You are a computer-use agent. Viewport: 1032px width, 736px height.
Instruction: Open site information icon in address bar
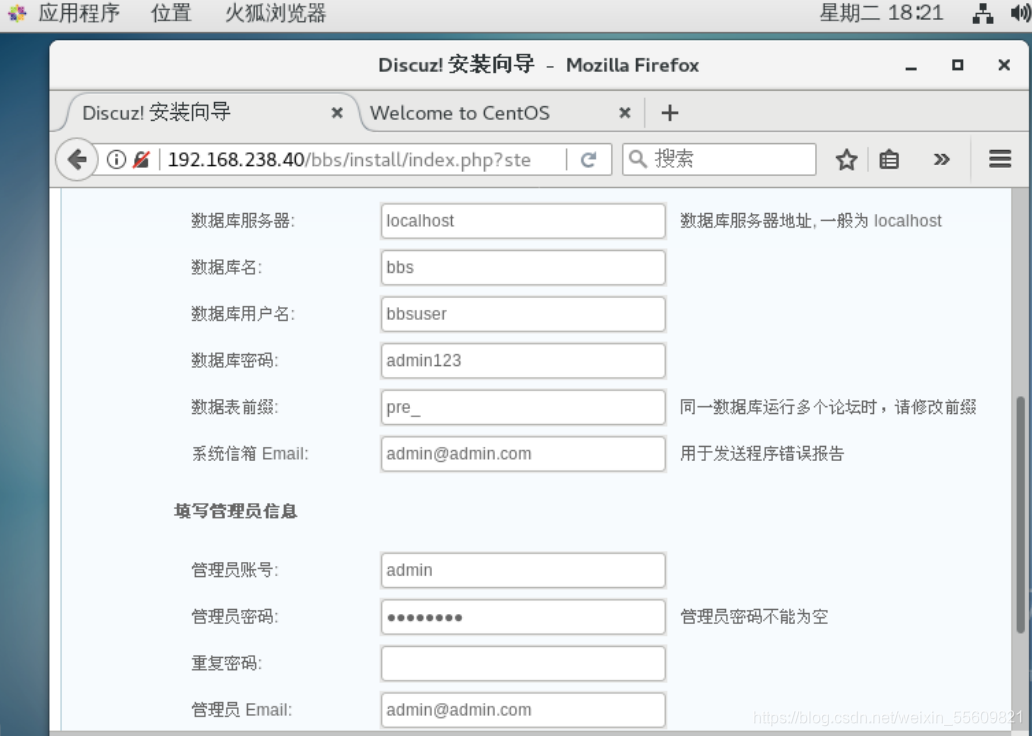click(x=116, y=159)
